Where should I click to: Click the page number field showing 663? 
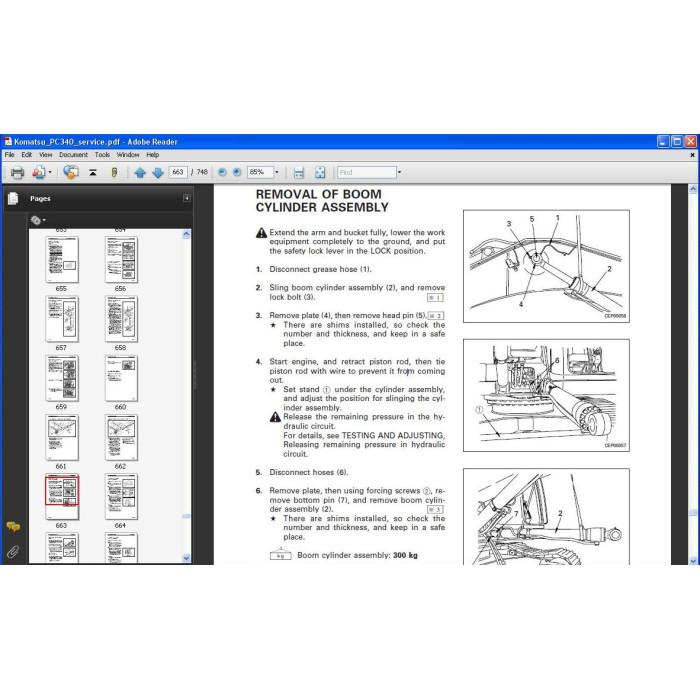tap(178, 172)
